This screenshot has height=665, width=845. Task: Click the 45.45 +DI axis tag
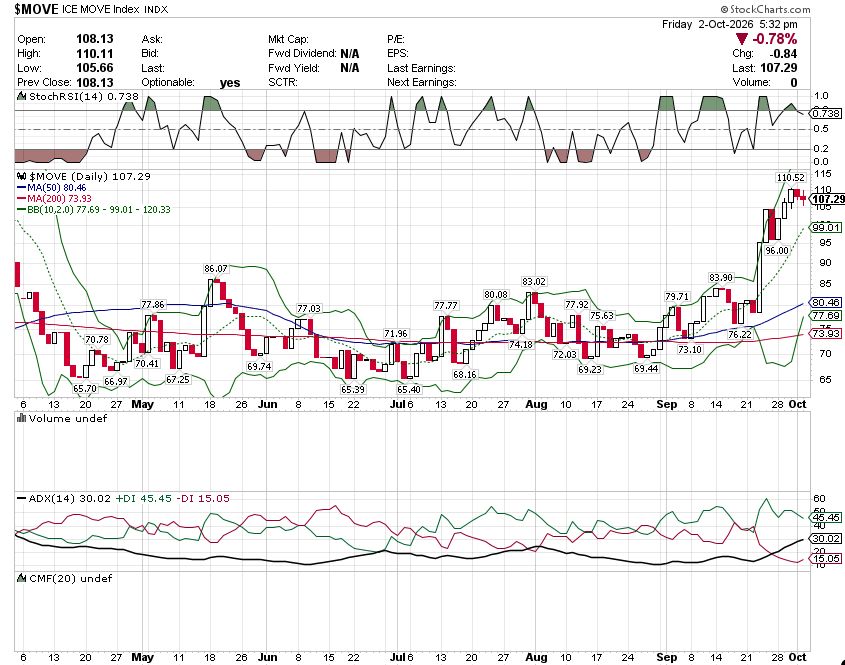pos(826,518)
